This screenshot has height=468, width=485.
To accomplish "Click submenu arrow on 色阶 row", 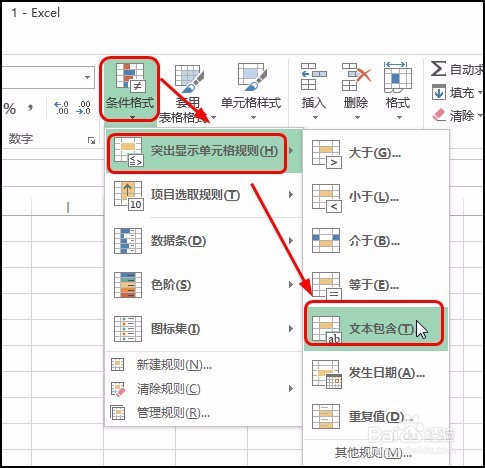I will 291,285.
